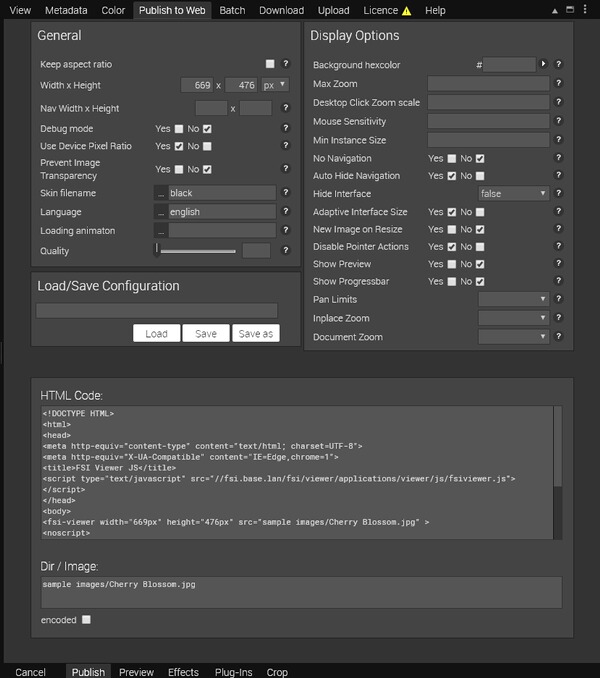The width and height of the screenshot is (600, 678).
Task: Set Show Progressbar to Yes
Action: tap(452, 281)
